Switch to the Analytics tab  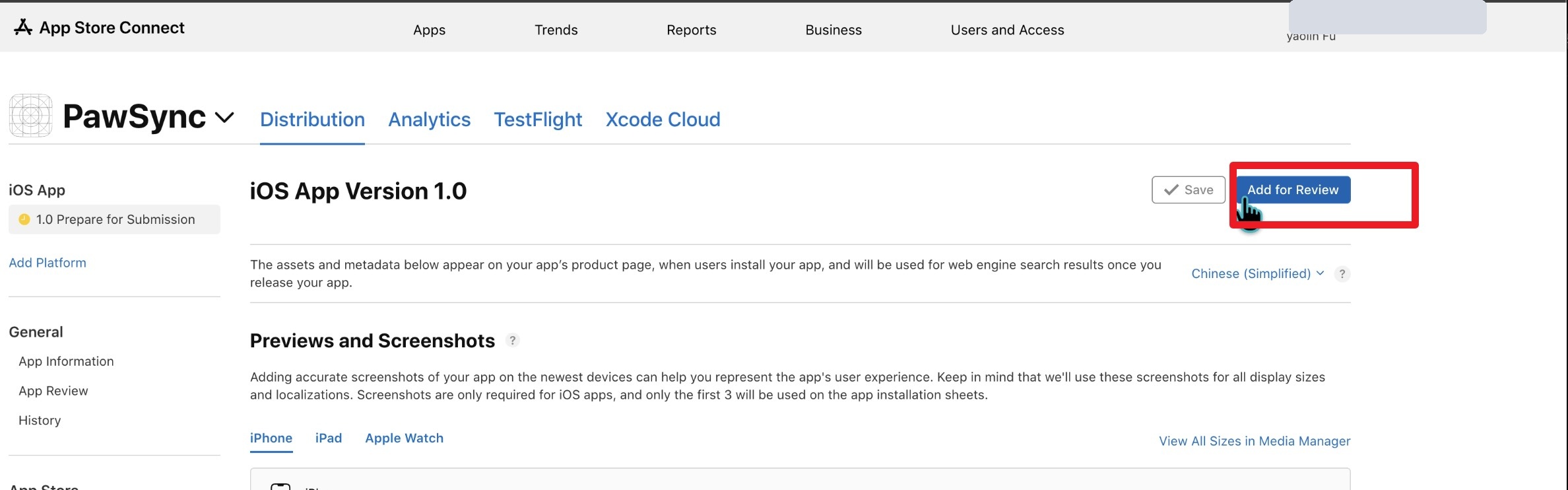[429, 120]
